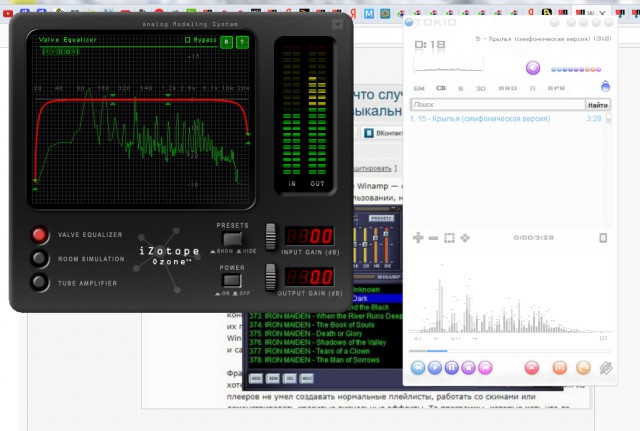The width and height of the screenshot is (640, 431).
Task: Skip to next track in TOKIO
Action: [485, 368]
